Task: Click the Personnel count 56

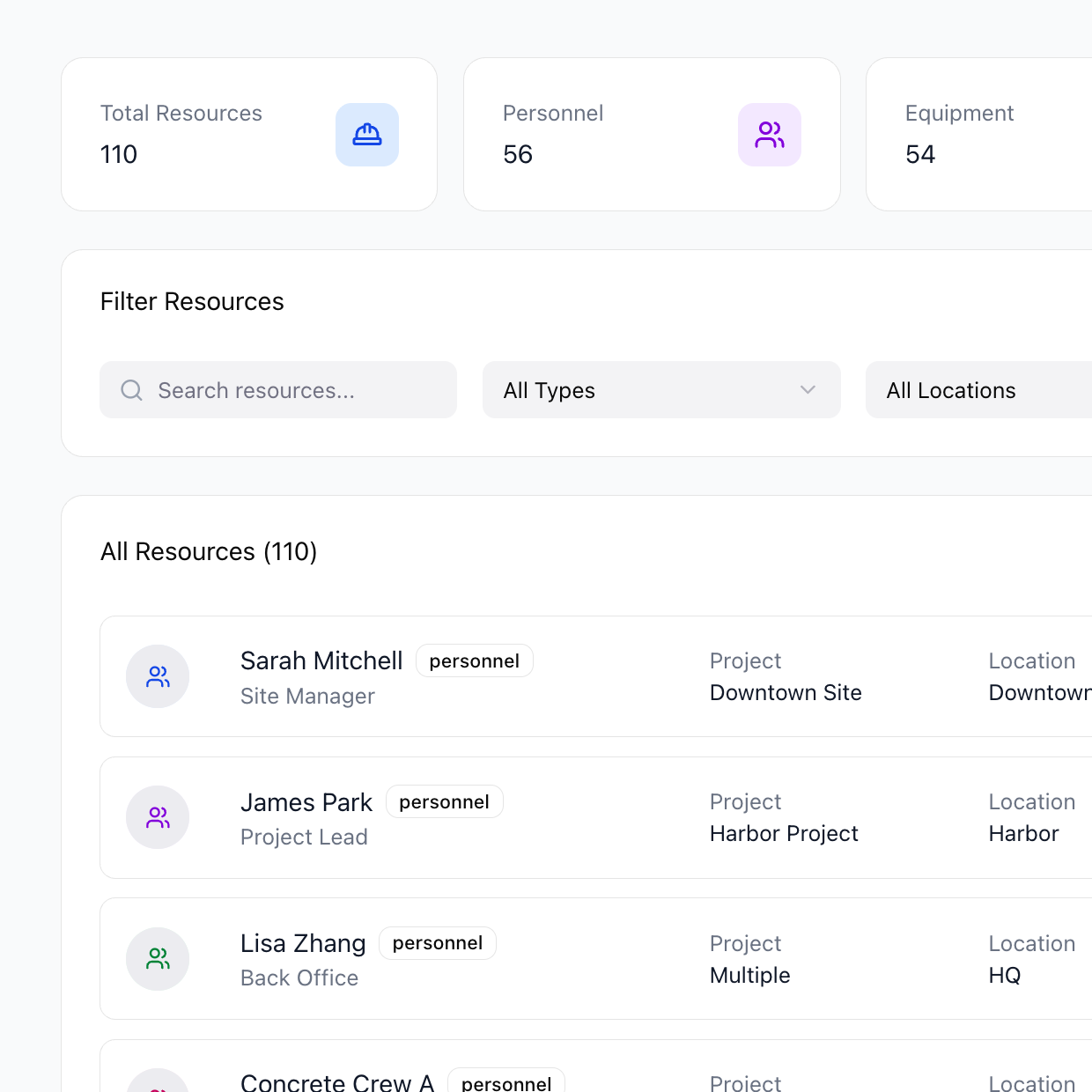Action: point(518,154)
